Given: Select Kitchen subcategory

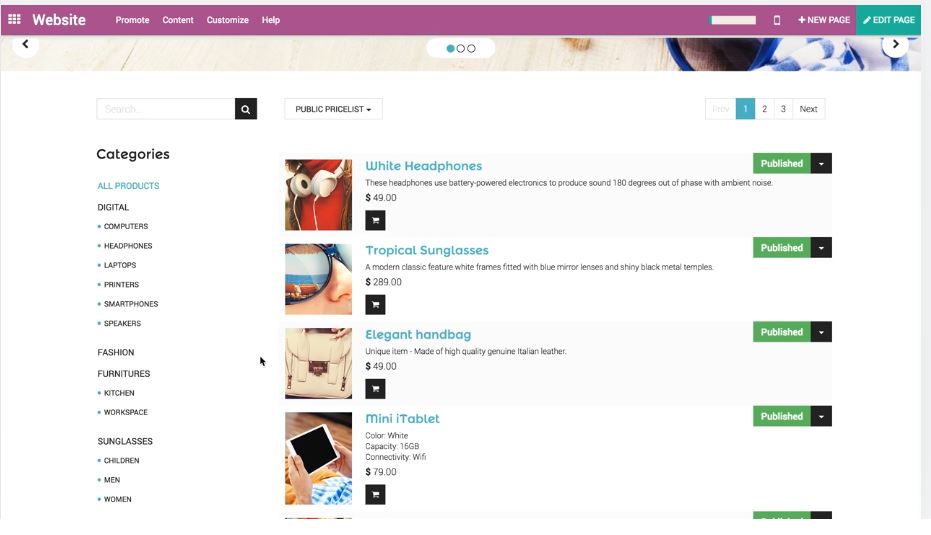Looking at the screenshot, I should [119, 393].
